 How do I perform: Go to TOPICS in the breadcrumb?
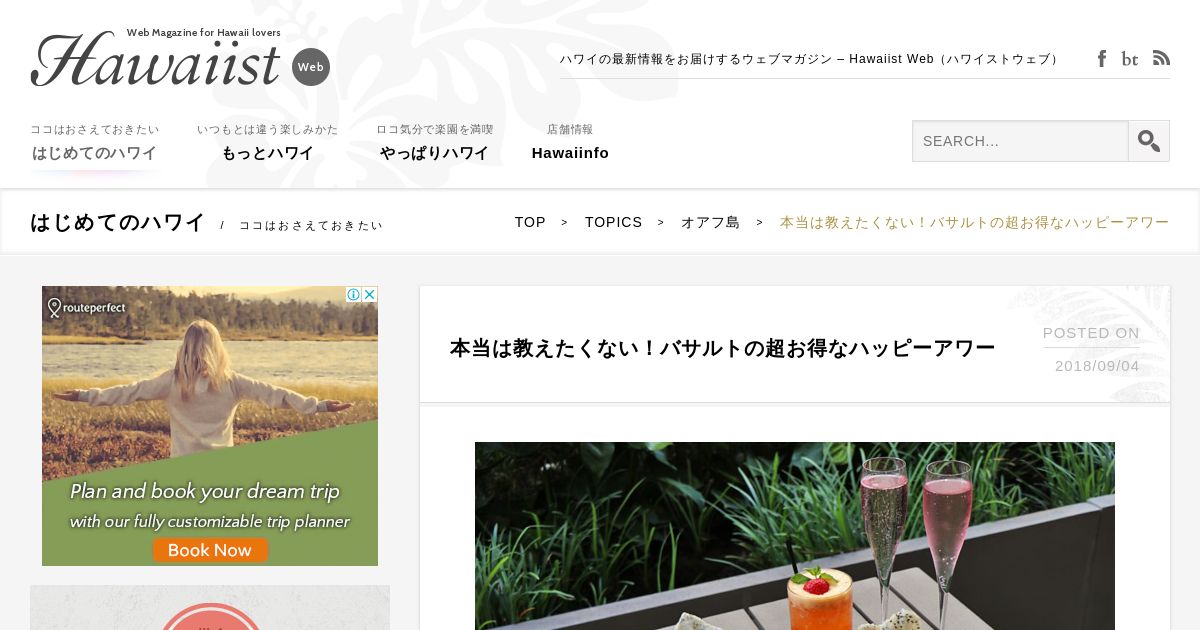tap(613, 222)
